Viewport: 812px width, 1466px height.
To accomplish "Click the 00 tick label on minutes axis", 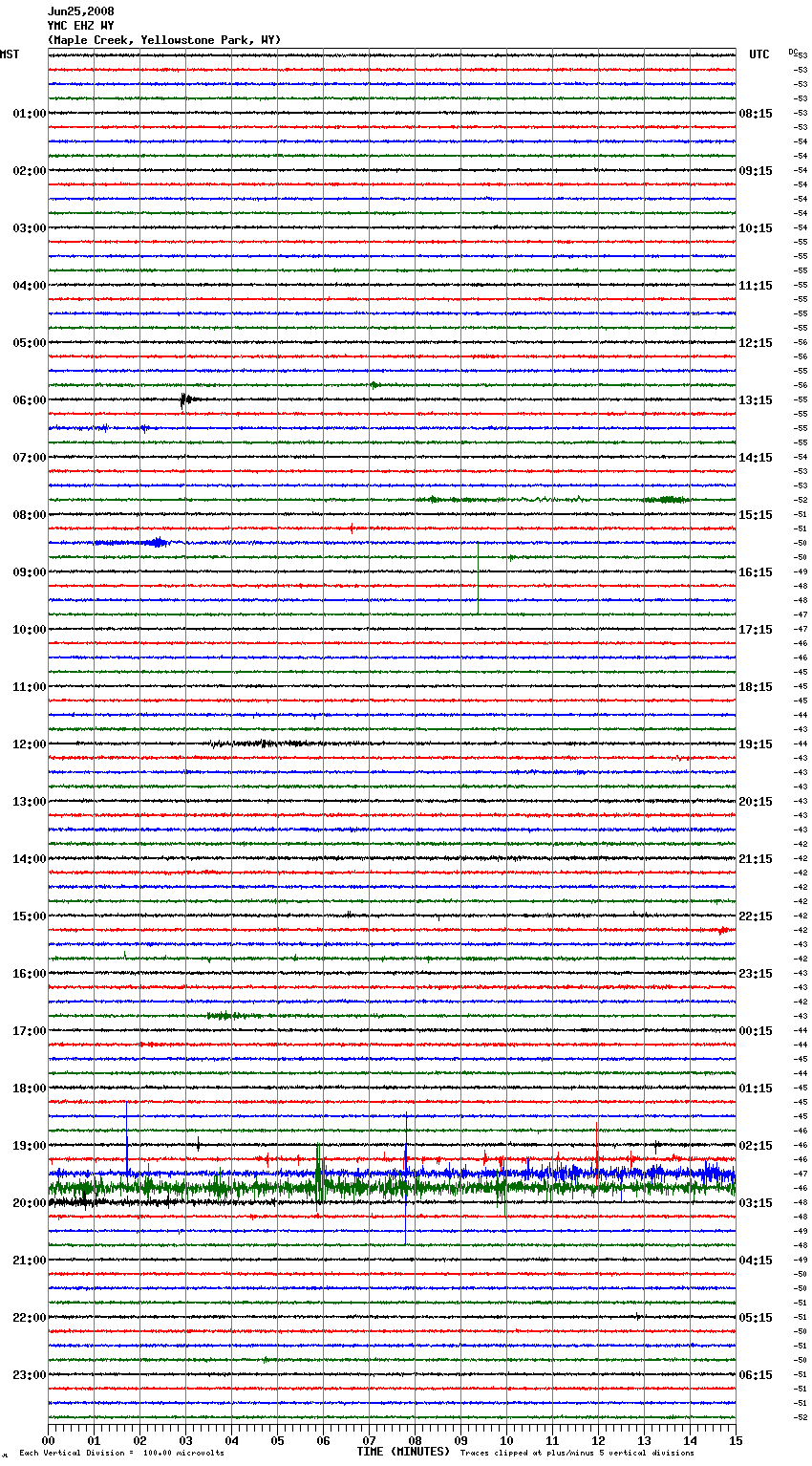I will coord(49,1439).
